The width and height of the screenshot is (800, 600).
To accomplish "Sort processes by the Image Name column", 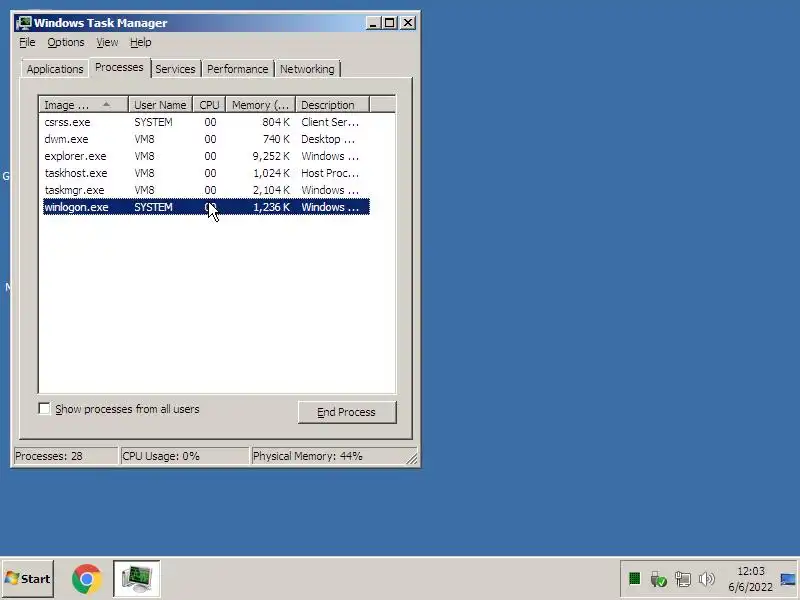I will [83, 105].
